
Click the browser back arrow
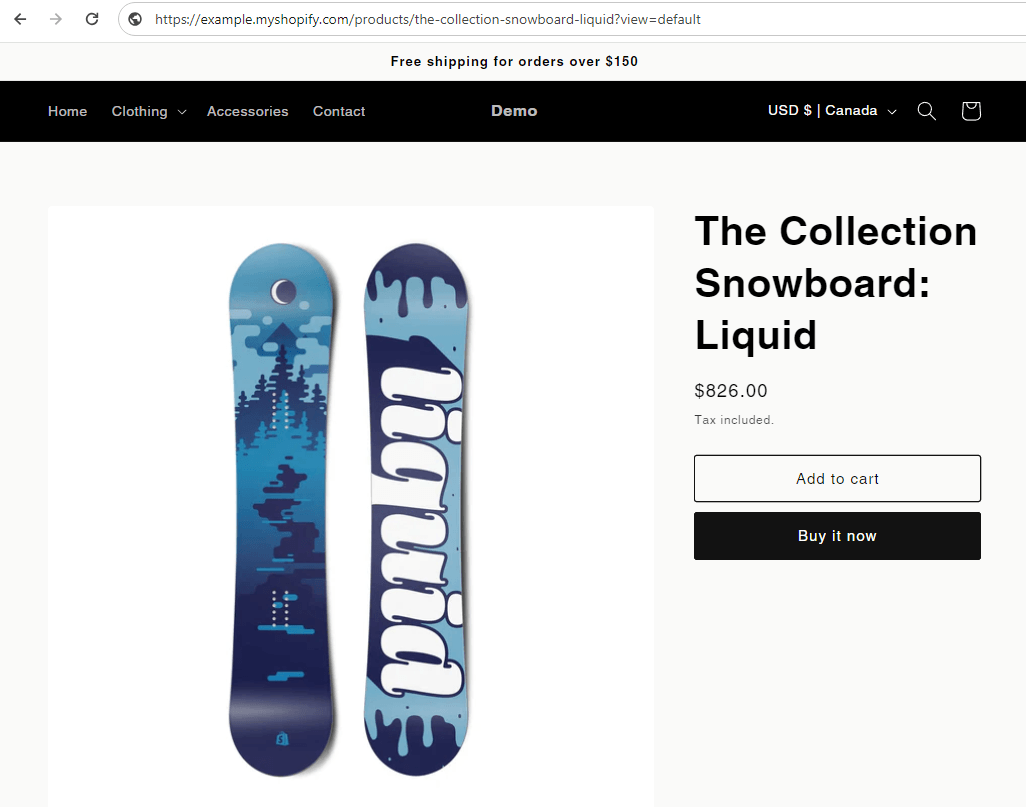point(20,19)
